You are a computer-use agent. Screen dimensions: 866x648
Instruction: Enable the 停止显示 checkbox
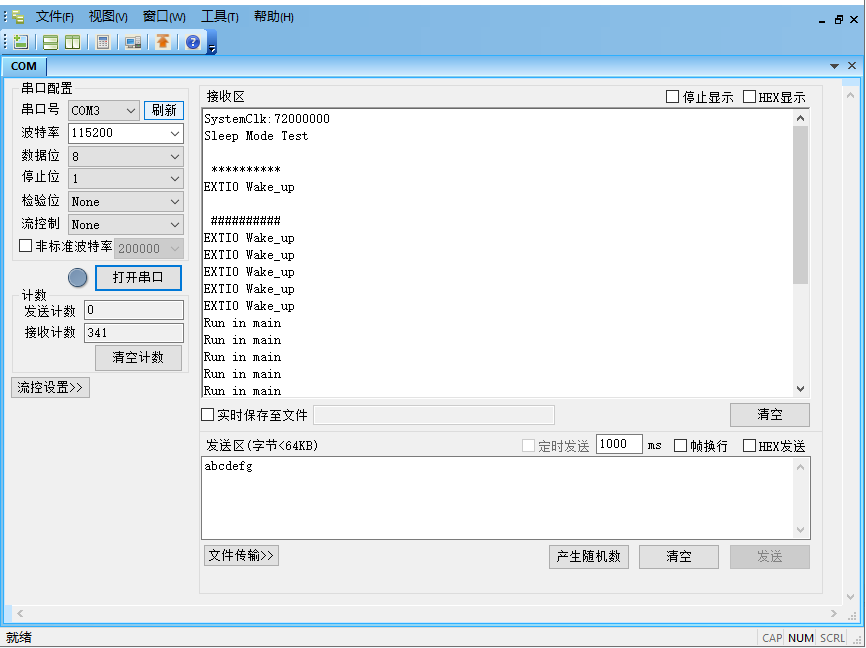click(672, 97)
